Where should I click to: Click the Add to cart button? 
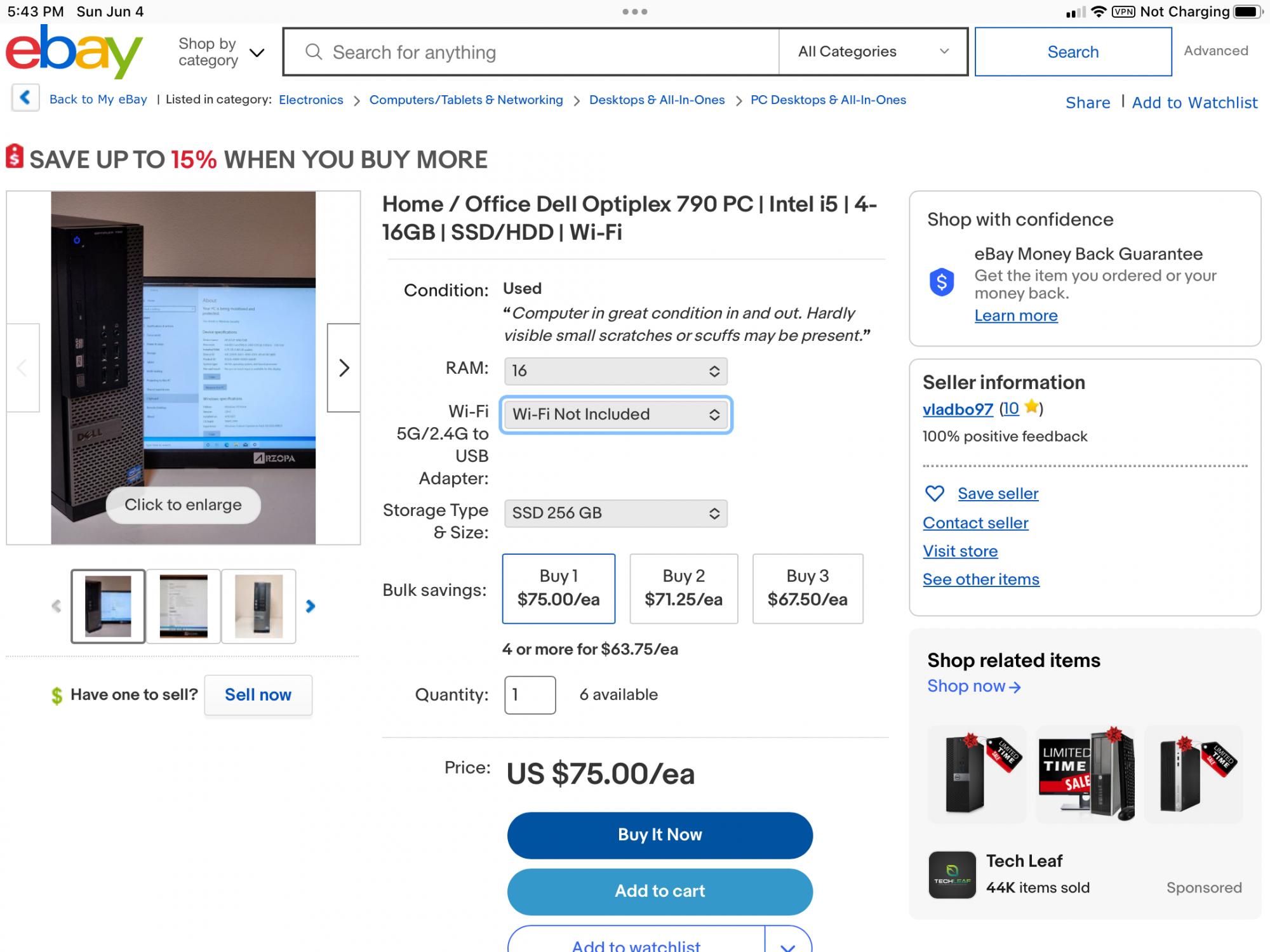pyautogui.click(x=660, y=891)
